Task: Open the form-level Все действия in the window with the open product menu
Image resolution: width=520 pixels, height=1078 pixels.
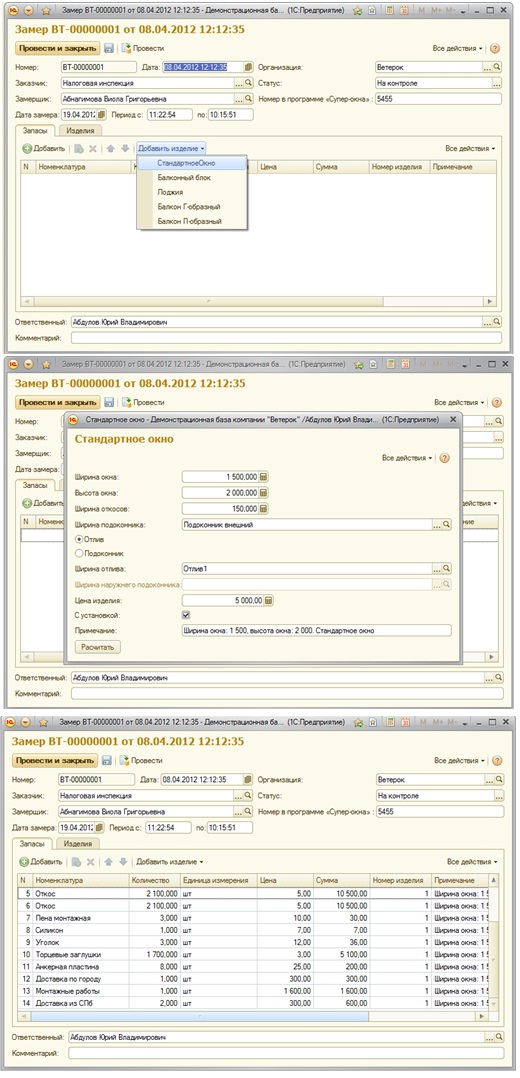Action: tap(458, 49)
